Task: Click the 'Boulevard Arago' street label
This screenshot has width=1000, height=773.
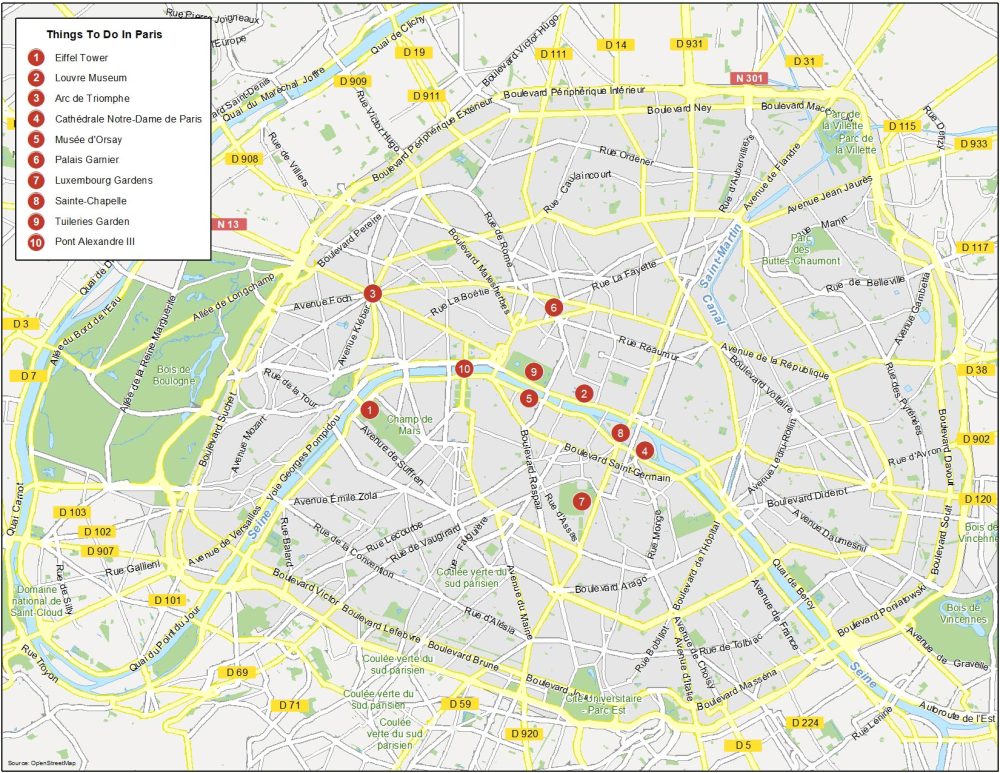Action: tap(612, 584)
